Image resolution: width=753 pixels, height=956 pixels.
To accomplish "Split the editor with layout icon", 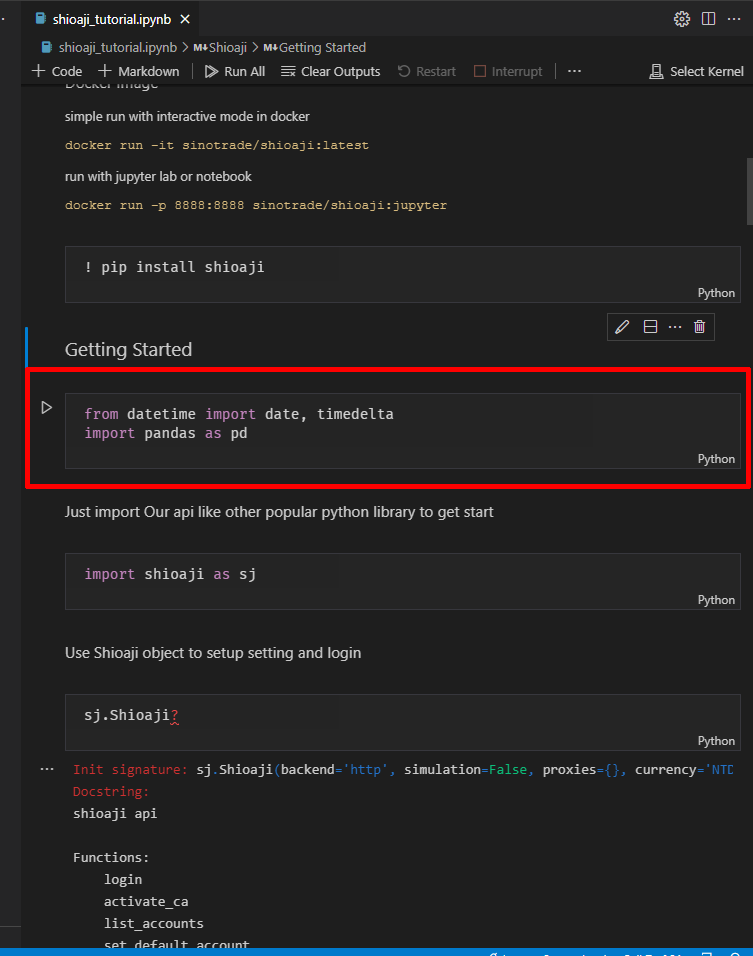I will (x=708, y=19).
